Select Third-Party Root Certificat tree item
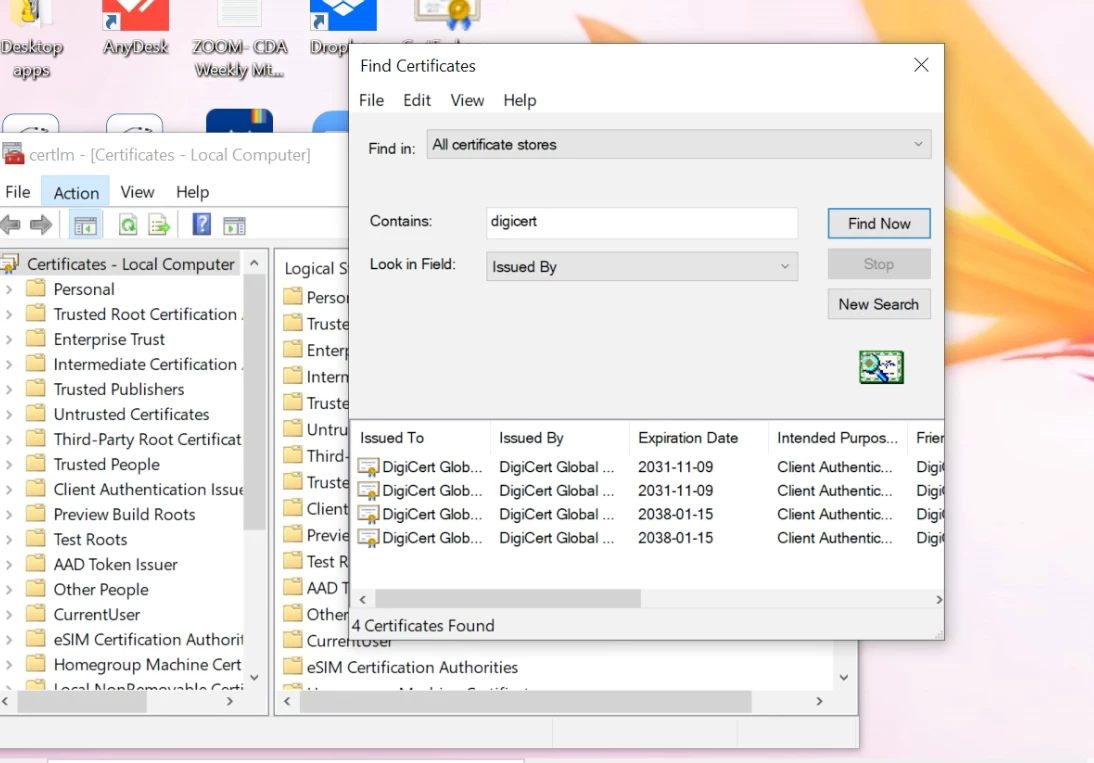The height and width of the screenshot is (763, 1094). pyautogui.click(x=147, y=439)
